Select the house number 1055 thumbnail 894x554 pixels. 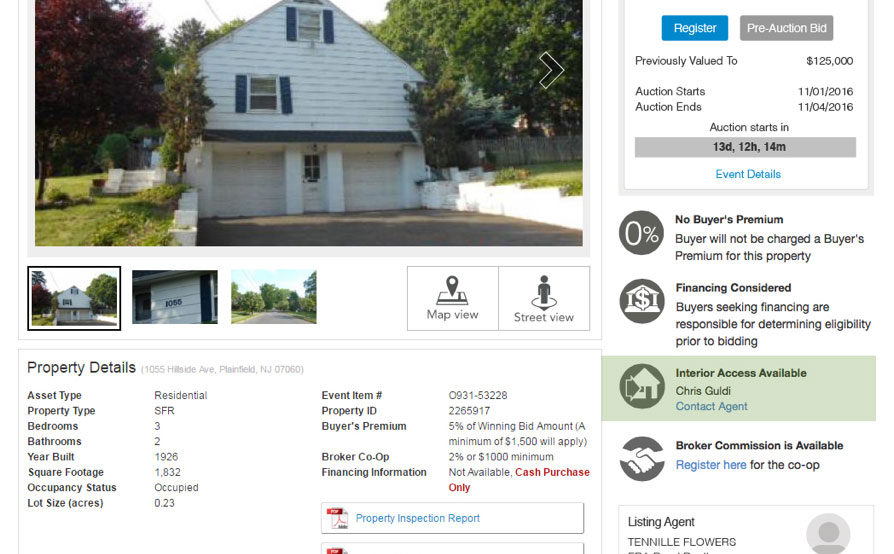(174, 297)
